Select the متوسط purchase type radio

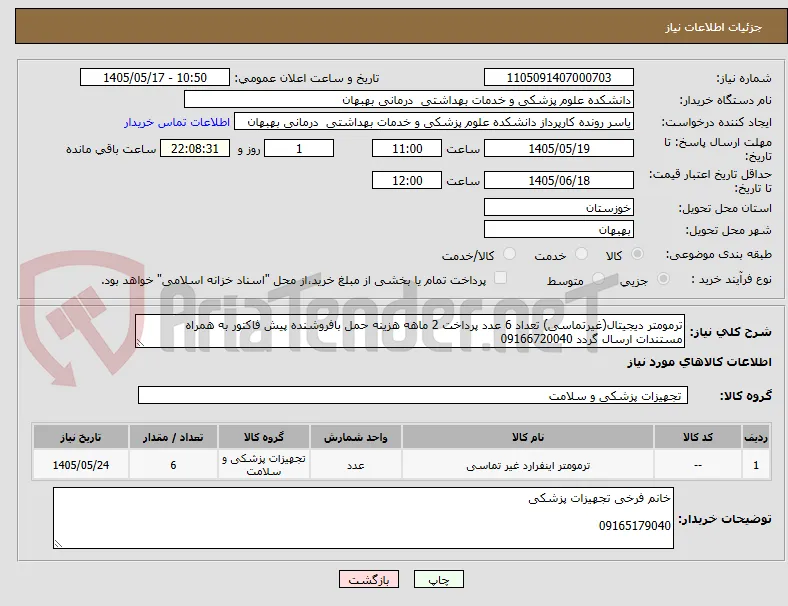598,278
